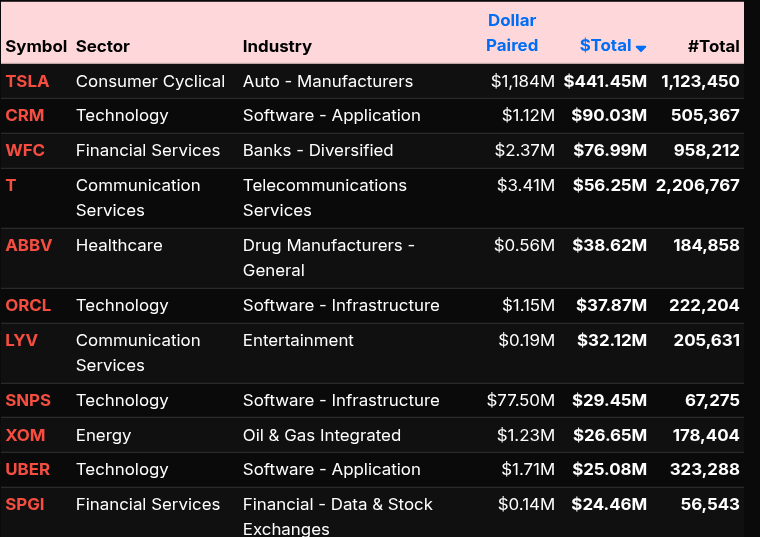The height and width of the screenshot is (537, 760).
Task: Click the Industry column header
Action: (277, 46)
